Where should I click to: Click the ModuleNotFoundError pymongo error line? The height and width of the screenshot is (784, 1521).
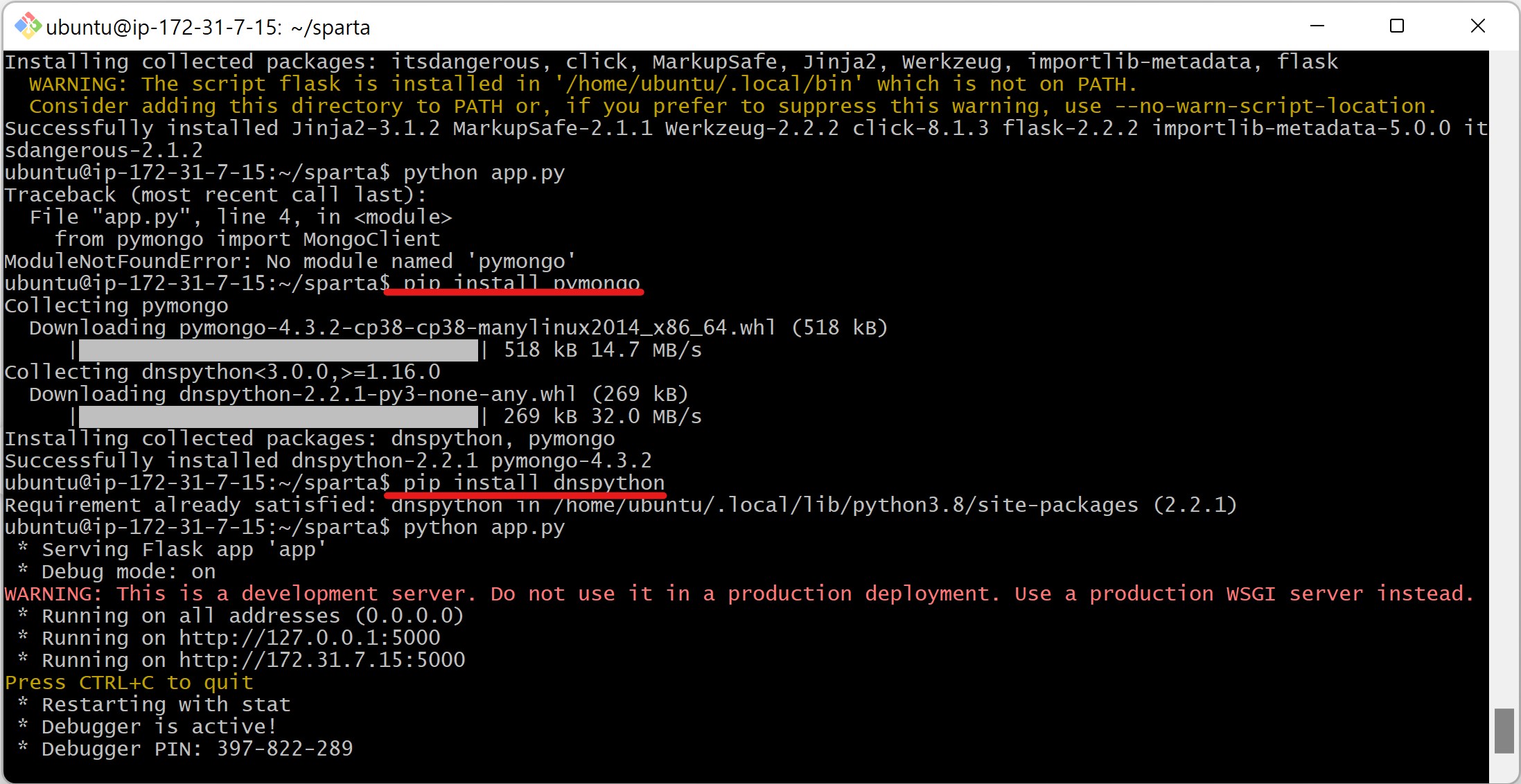pos(290,261)
